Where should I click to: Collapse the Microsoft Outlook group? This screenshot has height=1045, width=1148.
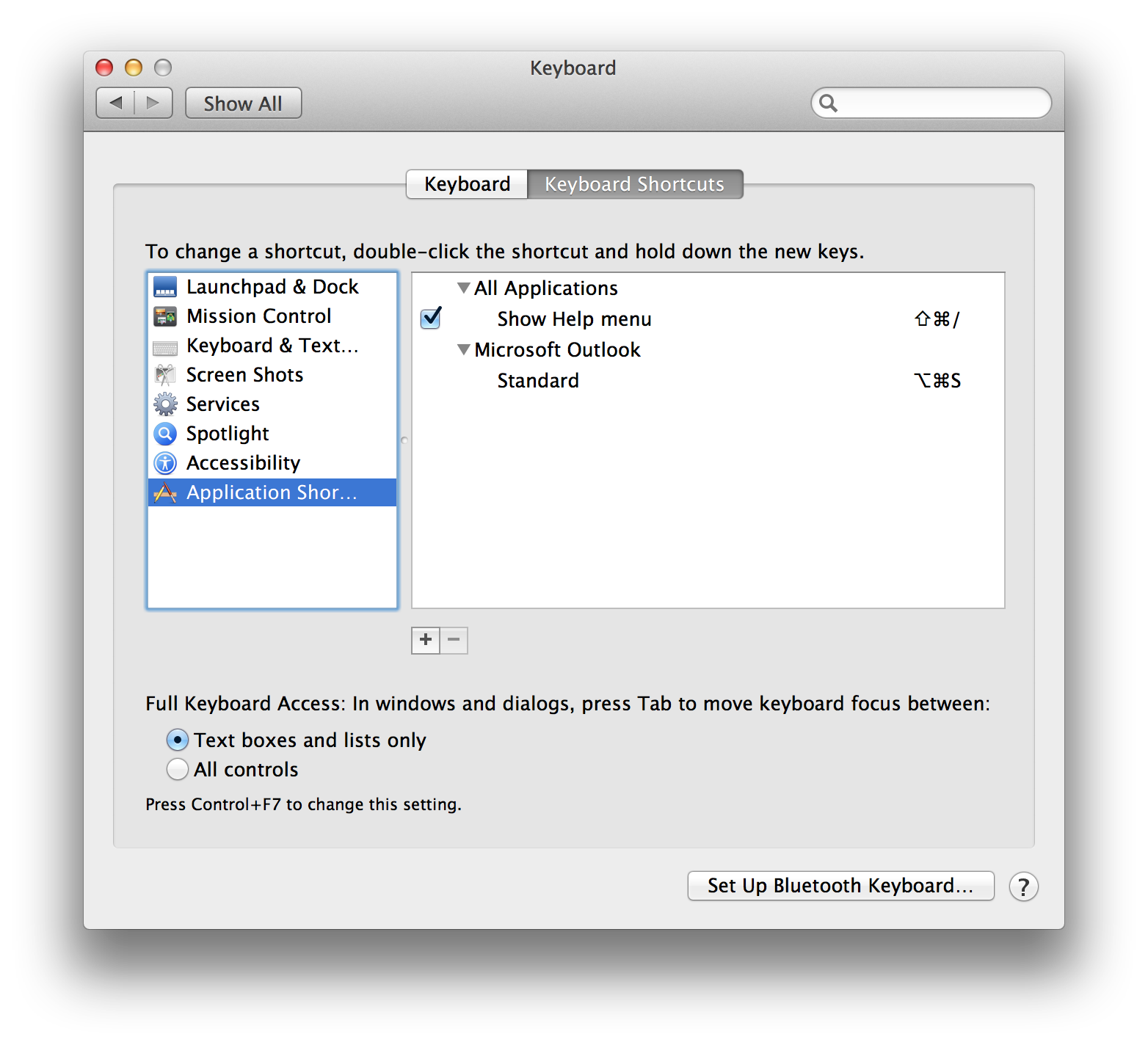[x=463, y=350]
